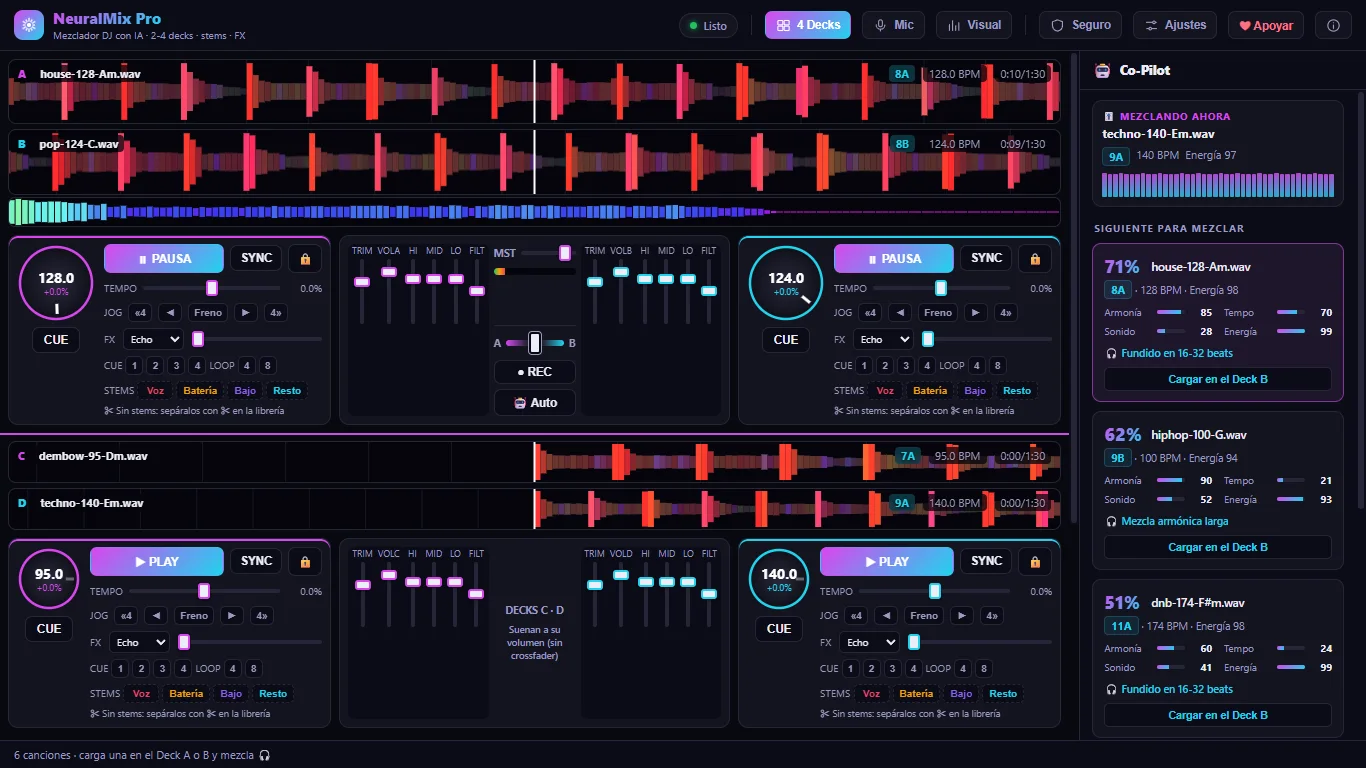Screen dimensions: 1366x768
Task: Load hiphop-100-G.wav in Deck B
Action: pyautogui.click(x=1218, y=548)
